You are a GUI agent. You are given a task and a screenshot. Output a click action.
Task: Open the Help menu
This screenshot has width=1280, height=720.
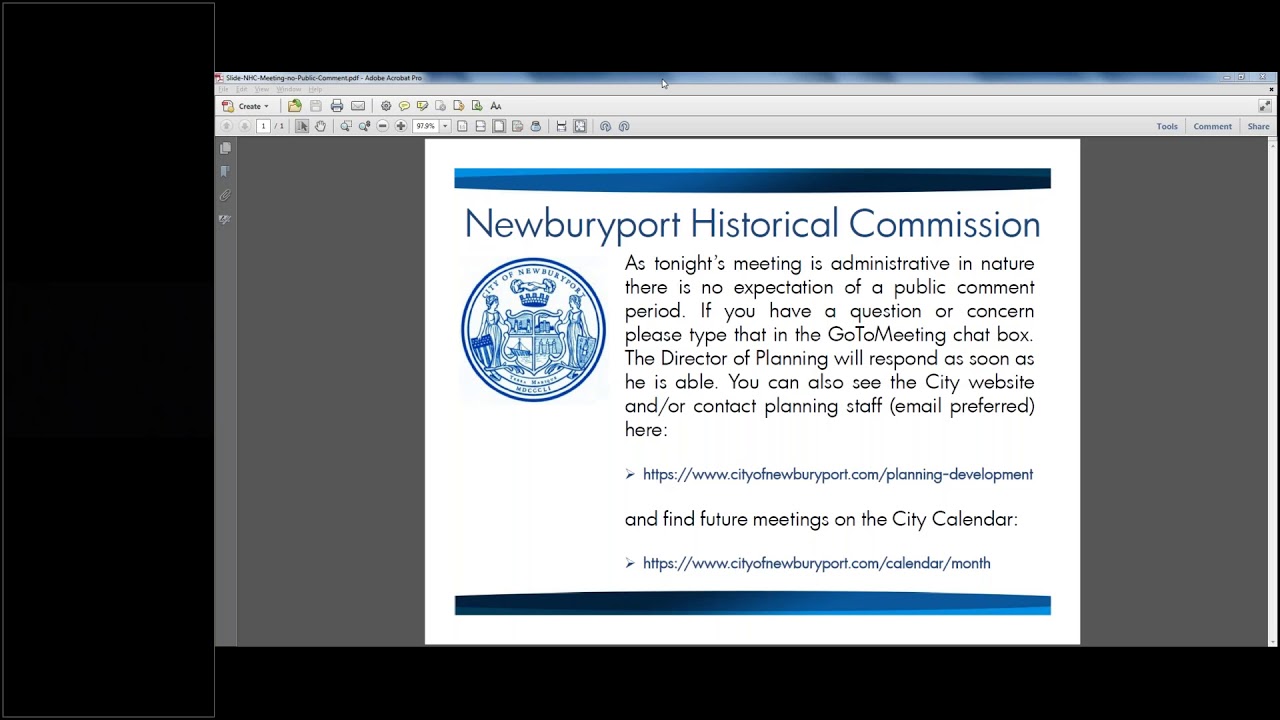click(315, 90)
